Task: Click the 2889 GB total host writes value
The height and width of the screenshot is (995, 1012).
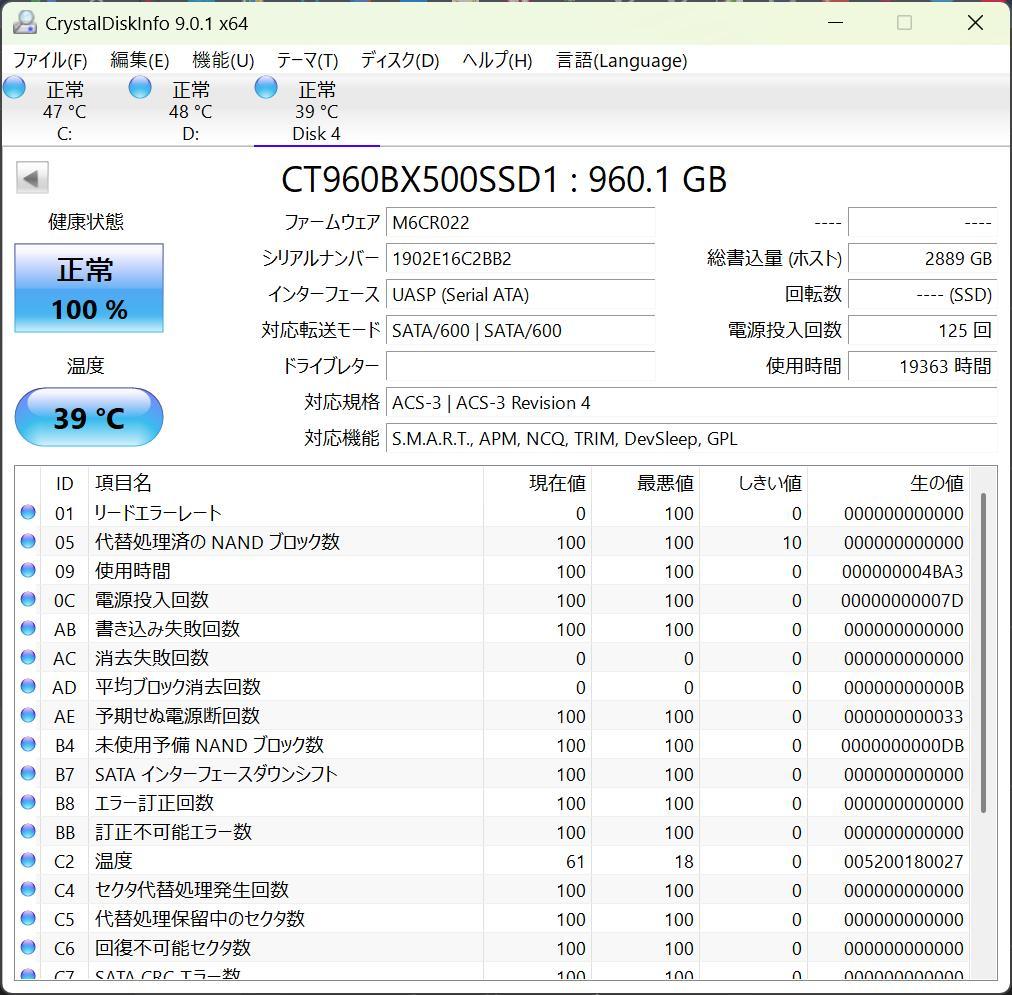Action: pyautogui.click(x=922, y=259)
